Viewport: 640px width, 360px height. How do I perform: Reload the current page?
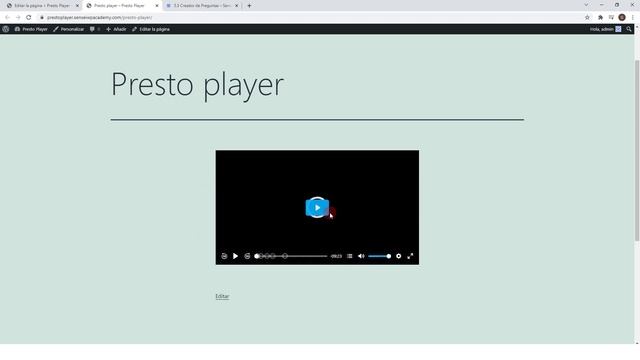tap(29, 18)
